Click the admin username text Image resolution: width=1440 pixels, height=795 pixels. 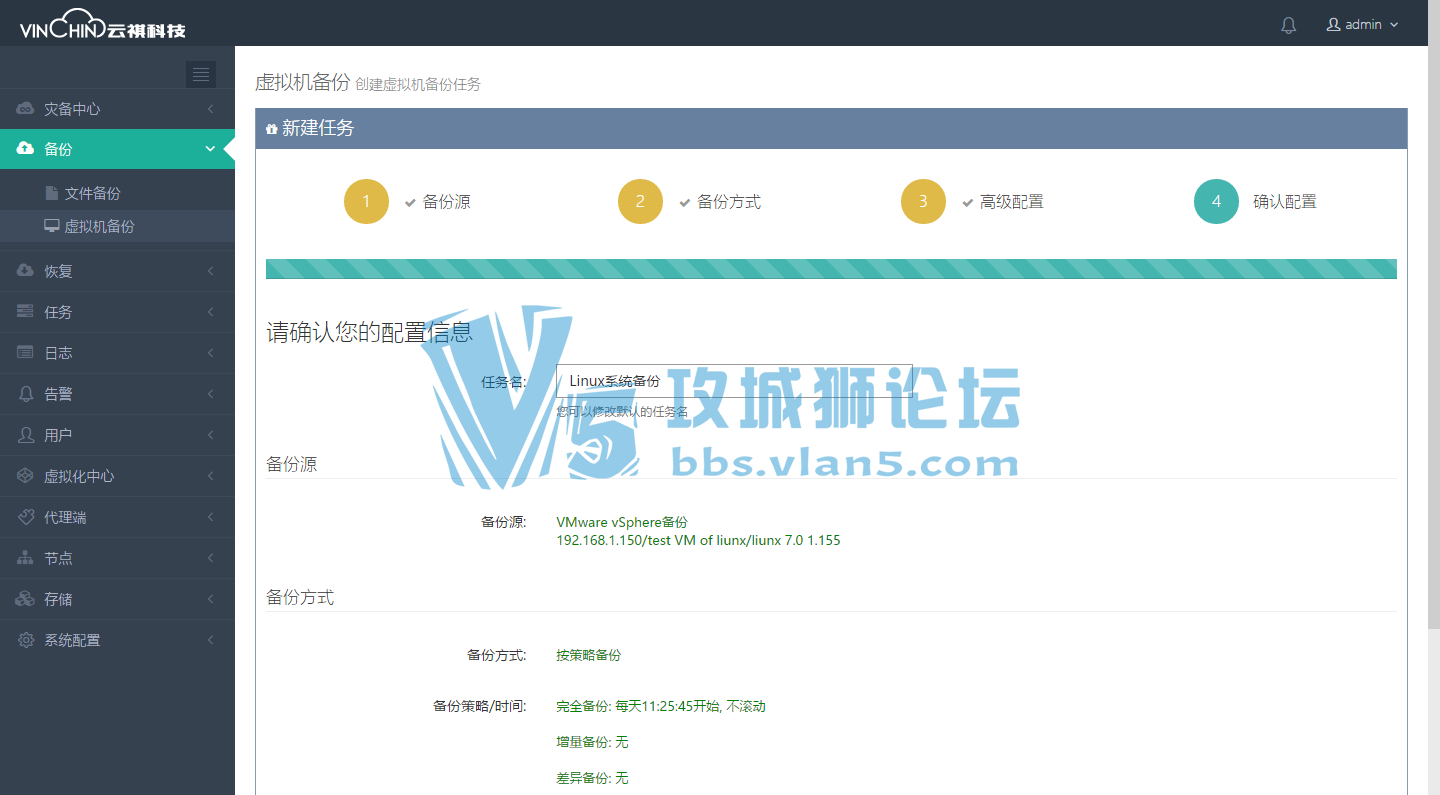[1363, 25]
